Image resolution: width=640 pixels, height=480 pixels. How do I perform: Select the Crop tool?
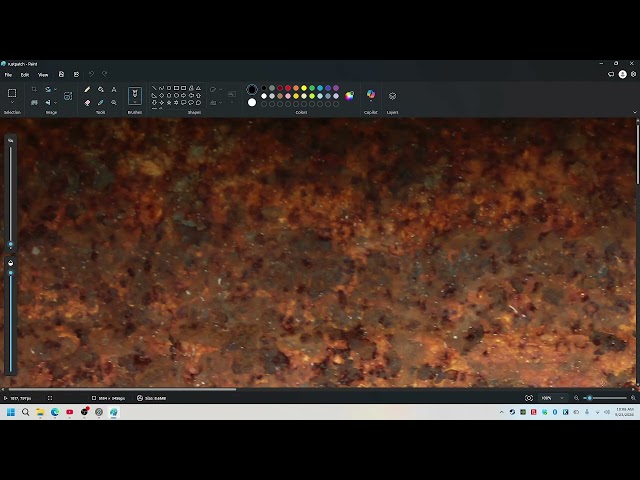34,89
